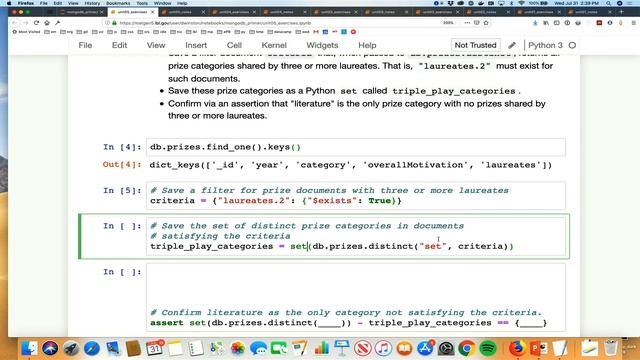Open the Window menu in macOS menu bar
This screenshot has width=640, height=360.
click(x=162, y=3)
